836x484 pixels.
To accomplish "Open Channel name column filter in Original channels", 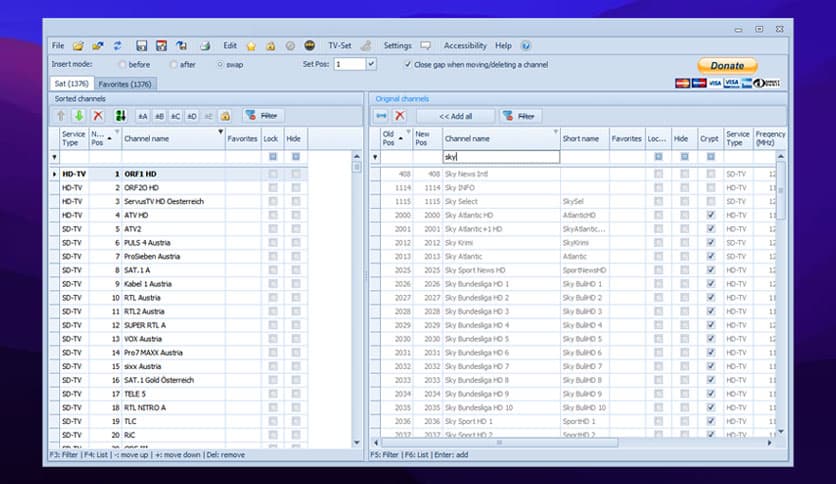I will 555,132.
